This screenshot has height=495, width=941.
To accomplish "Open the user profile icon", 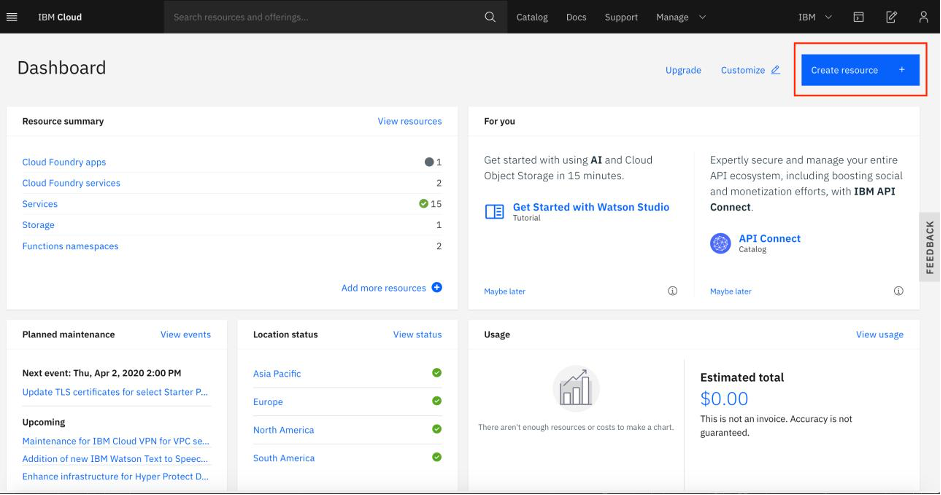I will click(x=924, y=17).
